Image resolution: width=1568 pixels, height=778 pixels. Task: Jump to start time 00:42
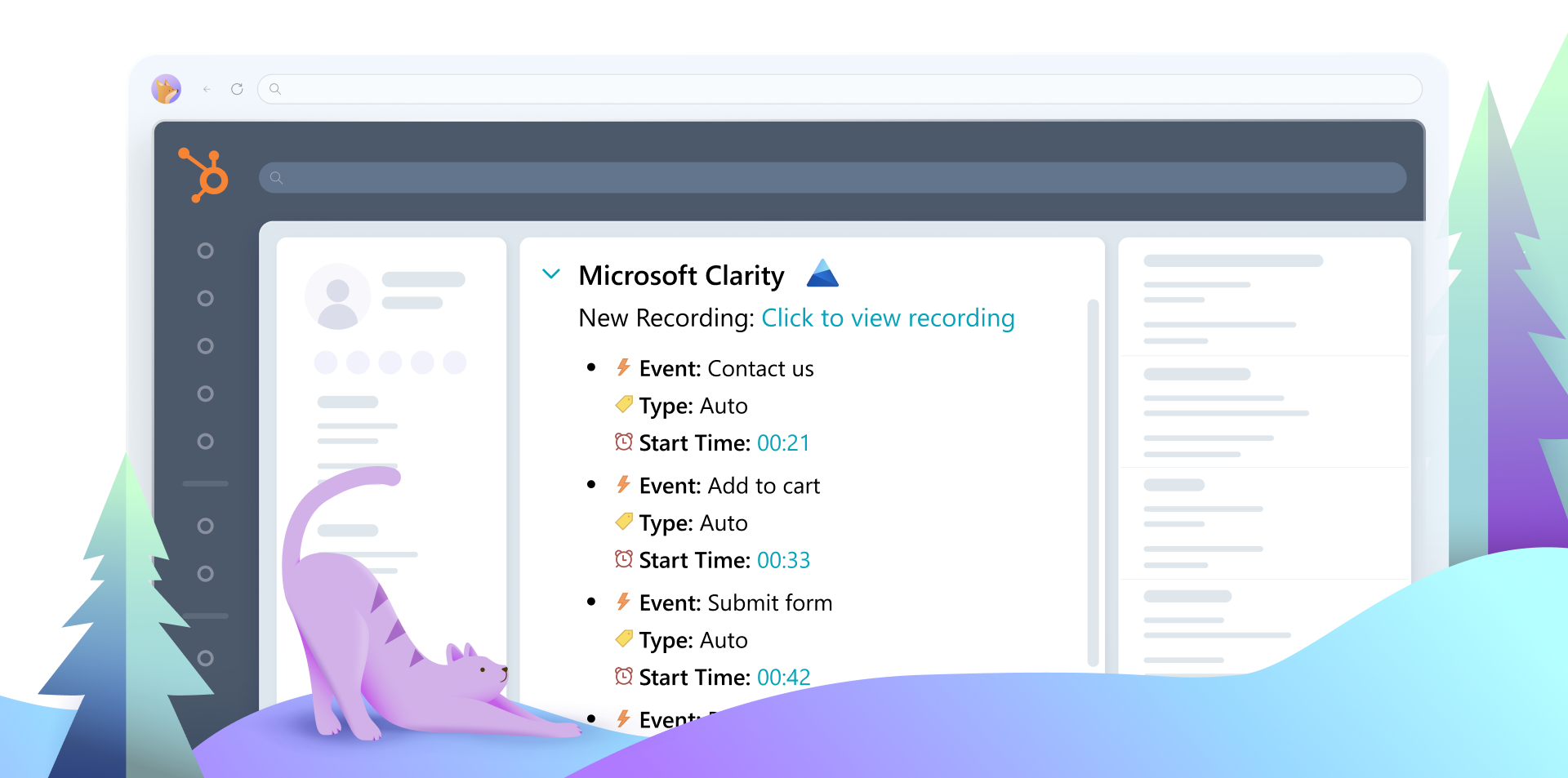click(x=783, y=677)
